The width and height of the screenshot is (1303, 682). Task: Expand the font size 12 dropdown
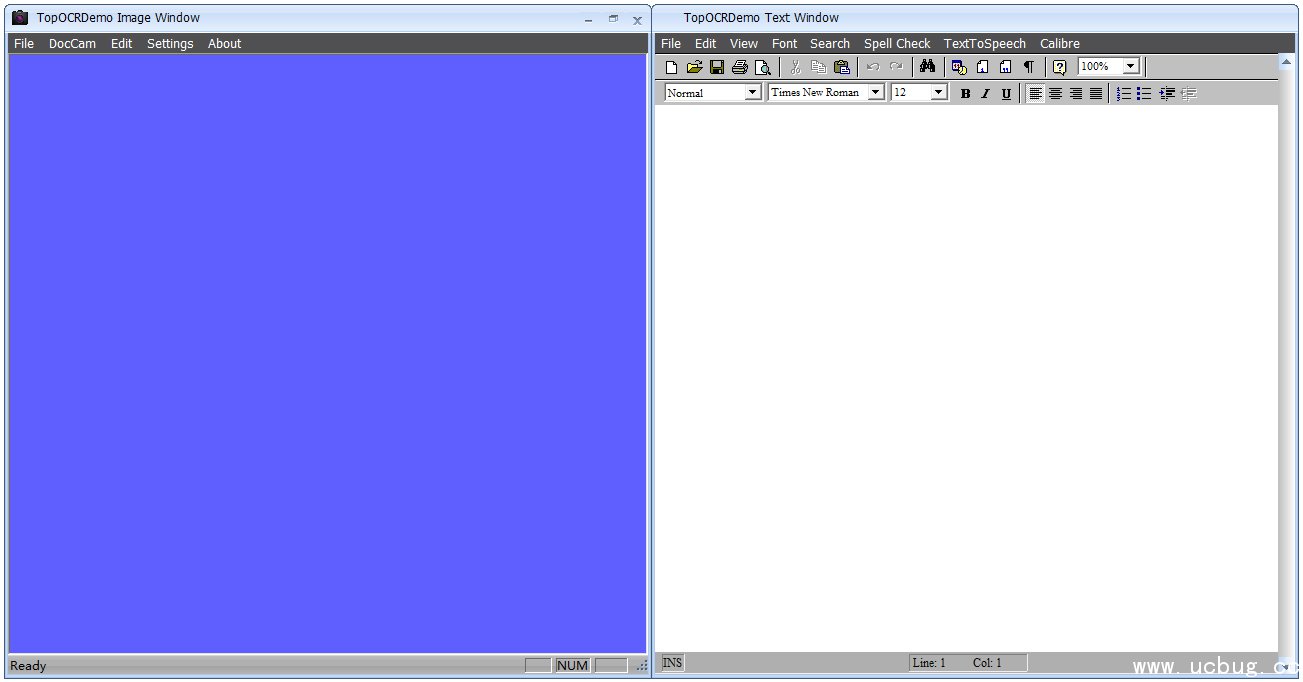pos(938,93)
